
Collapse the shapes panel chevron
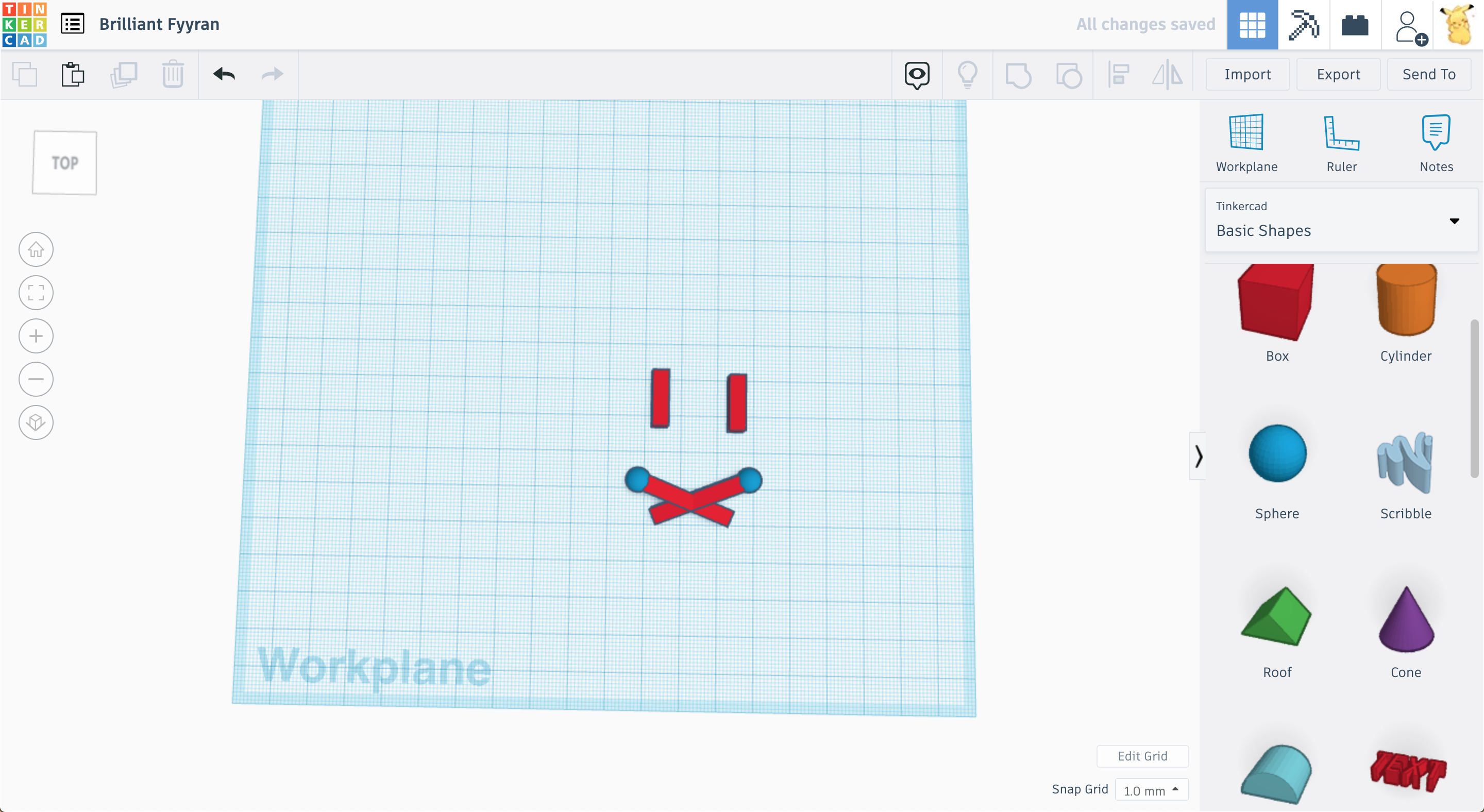point(1198,456)
